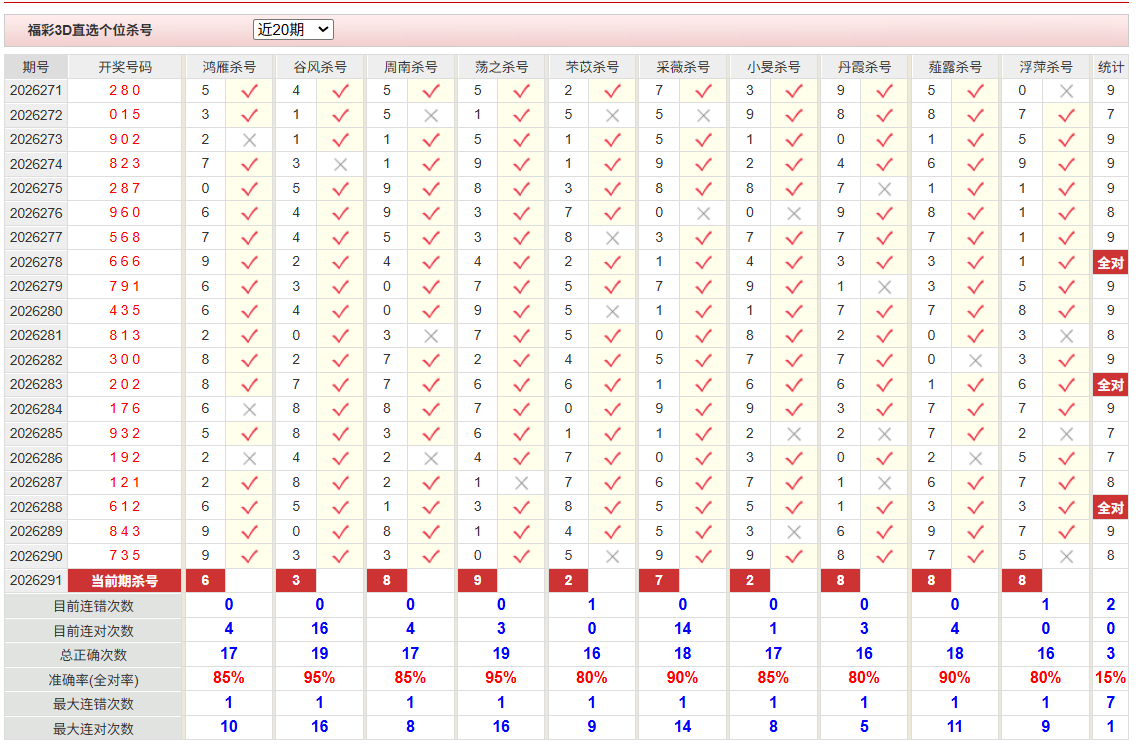Click the X mark for 鸿雁杀号 in row 2026273
The height and width of the screenshot is (753, 1137).
tap(249, 140)
